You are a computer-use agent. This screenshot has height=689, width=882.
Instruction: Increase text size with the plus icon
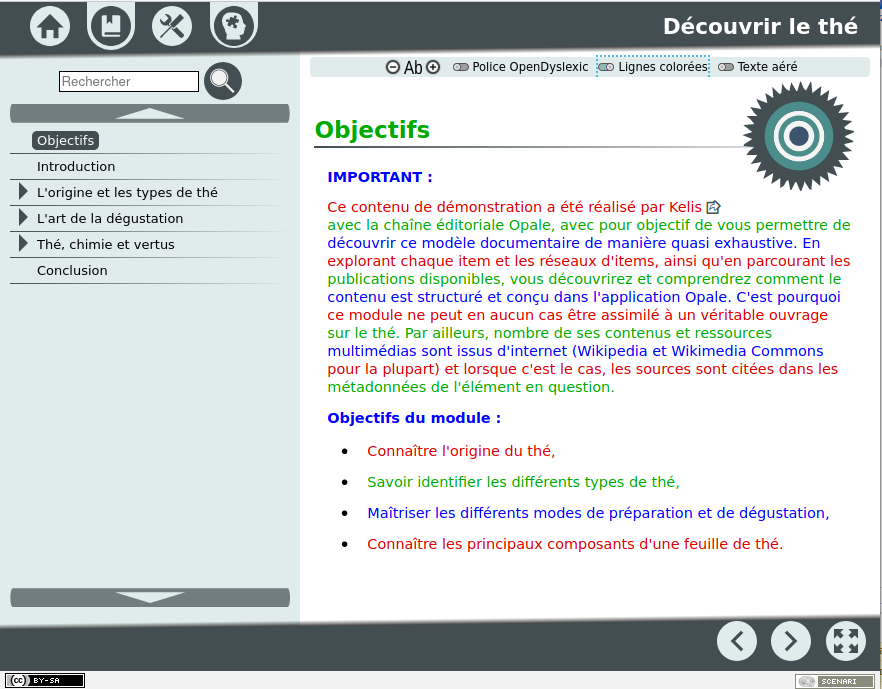432,67
